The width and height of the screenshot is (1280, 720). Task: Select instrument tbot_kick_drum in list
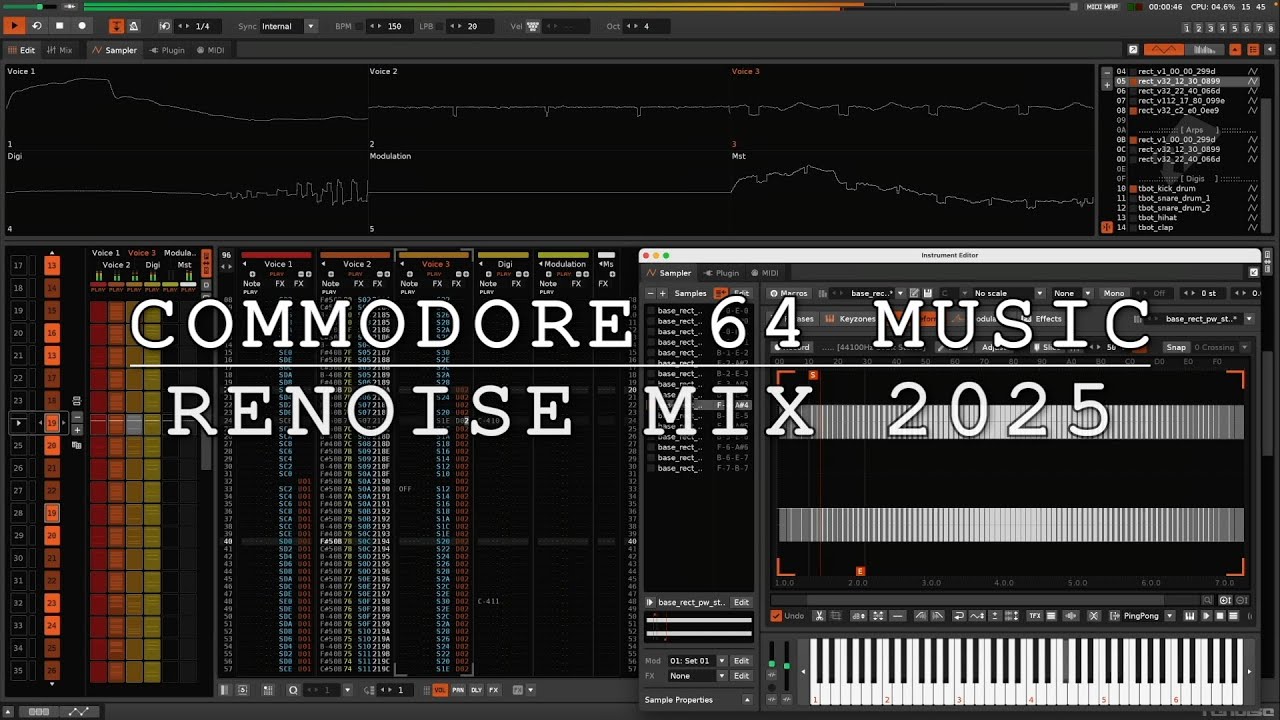point(1187,188)
